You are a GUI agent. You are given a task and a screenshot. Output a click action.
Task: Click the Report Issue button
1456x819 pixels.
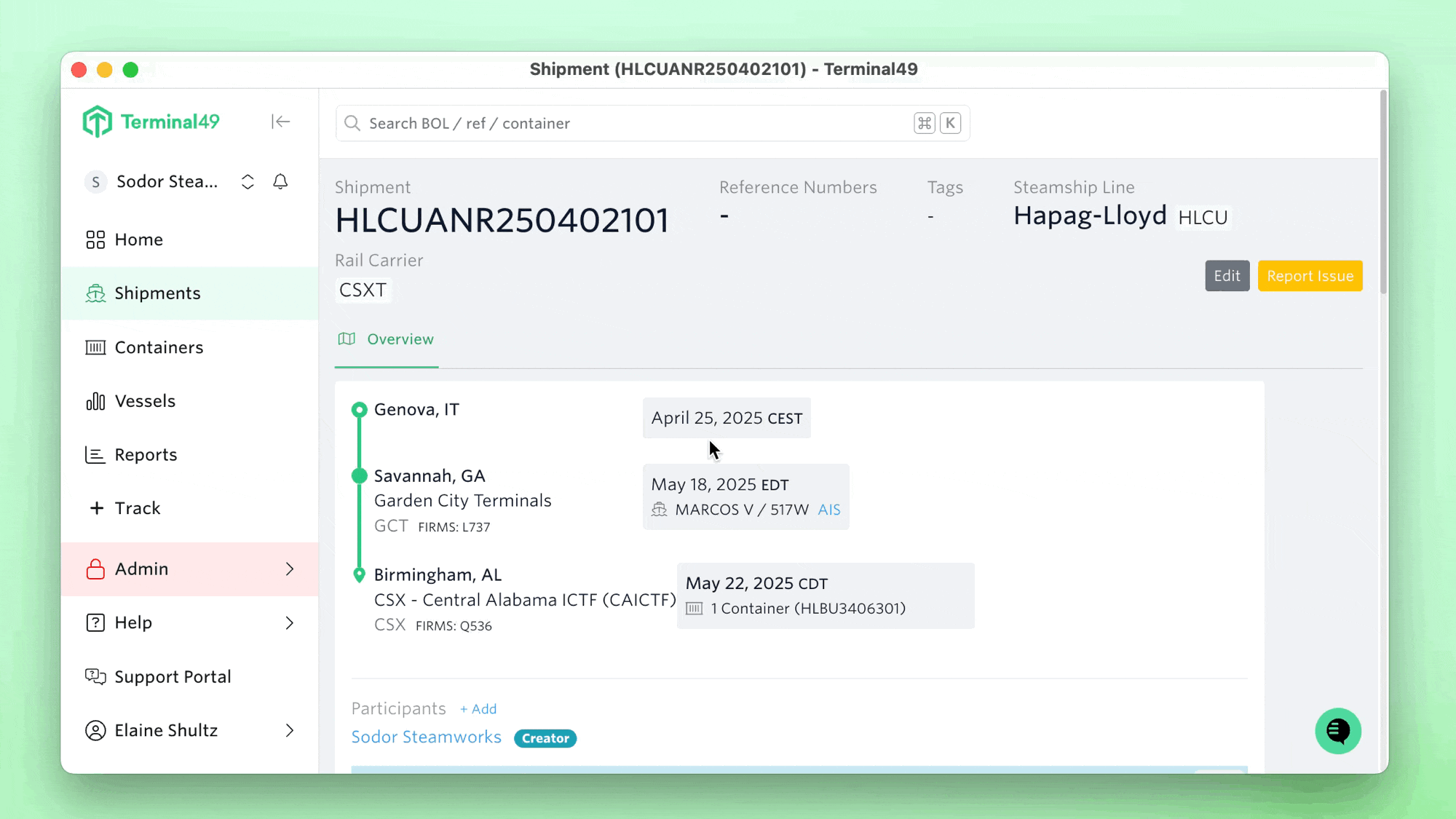coord(1310,275)
